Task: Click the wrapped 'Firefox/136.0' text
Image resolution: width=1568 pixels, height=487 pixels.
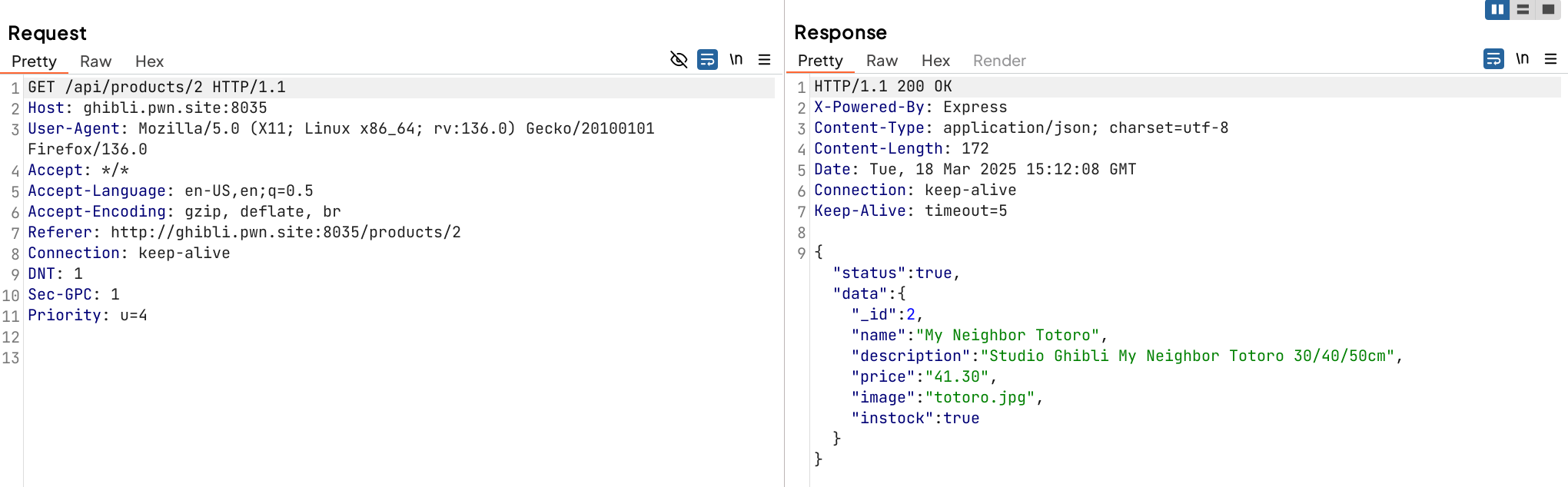Action: [x=88, y=150]
